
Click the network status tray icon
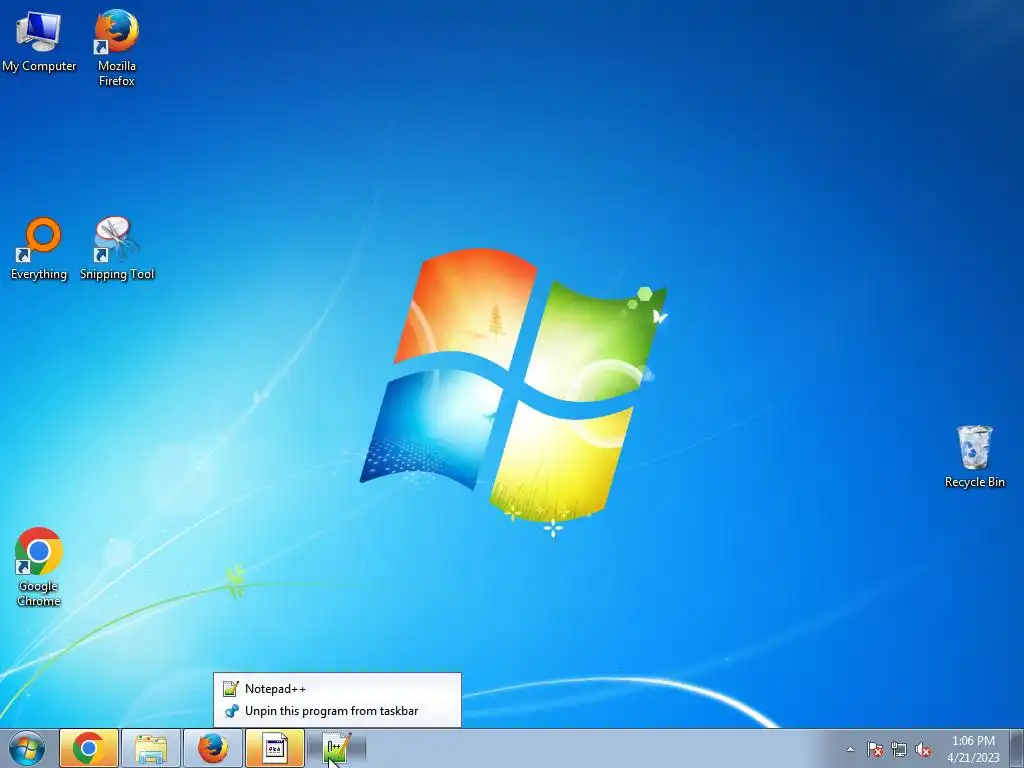point(899,749)
